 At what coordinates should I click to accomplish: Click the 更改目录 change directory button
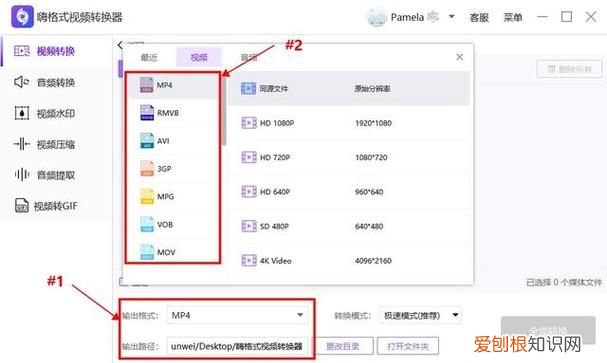coord(343,346)
